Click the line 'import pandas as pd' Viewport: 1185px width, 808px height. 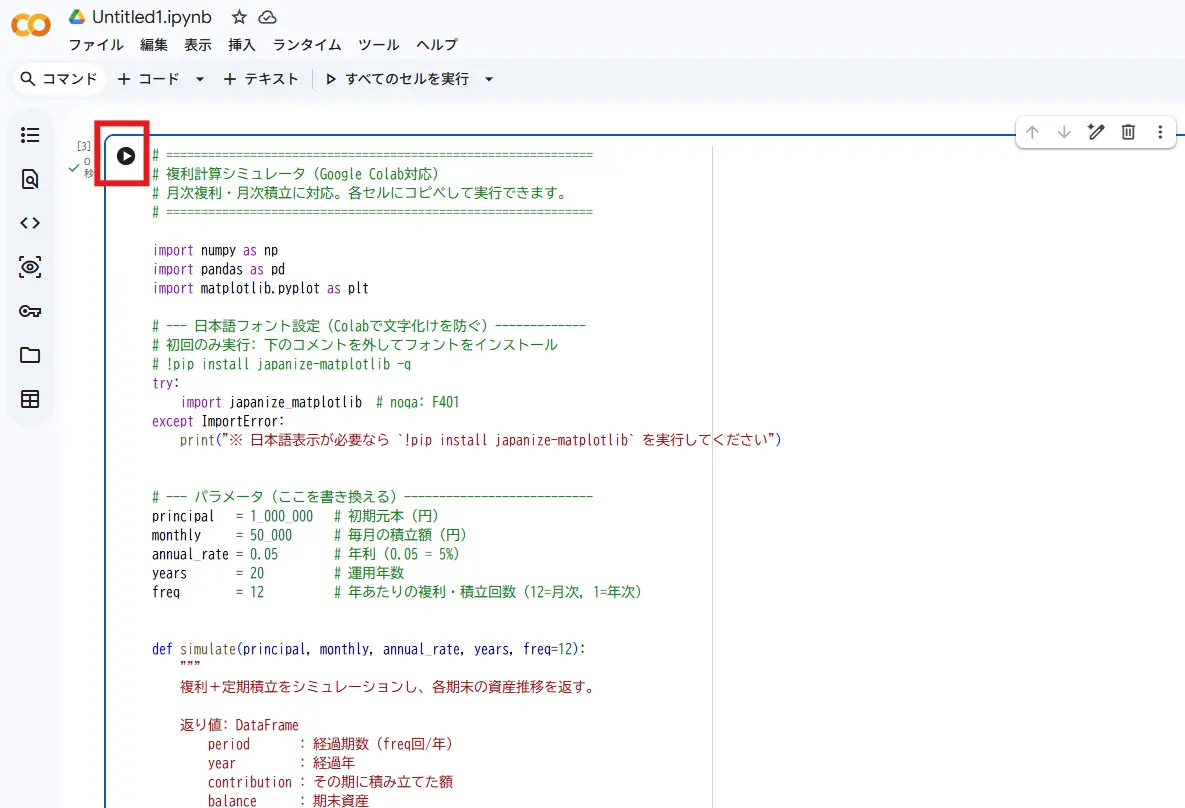[x=218, y=269]
